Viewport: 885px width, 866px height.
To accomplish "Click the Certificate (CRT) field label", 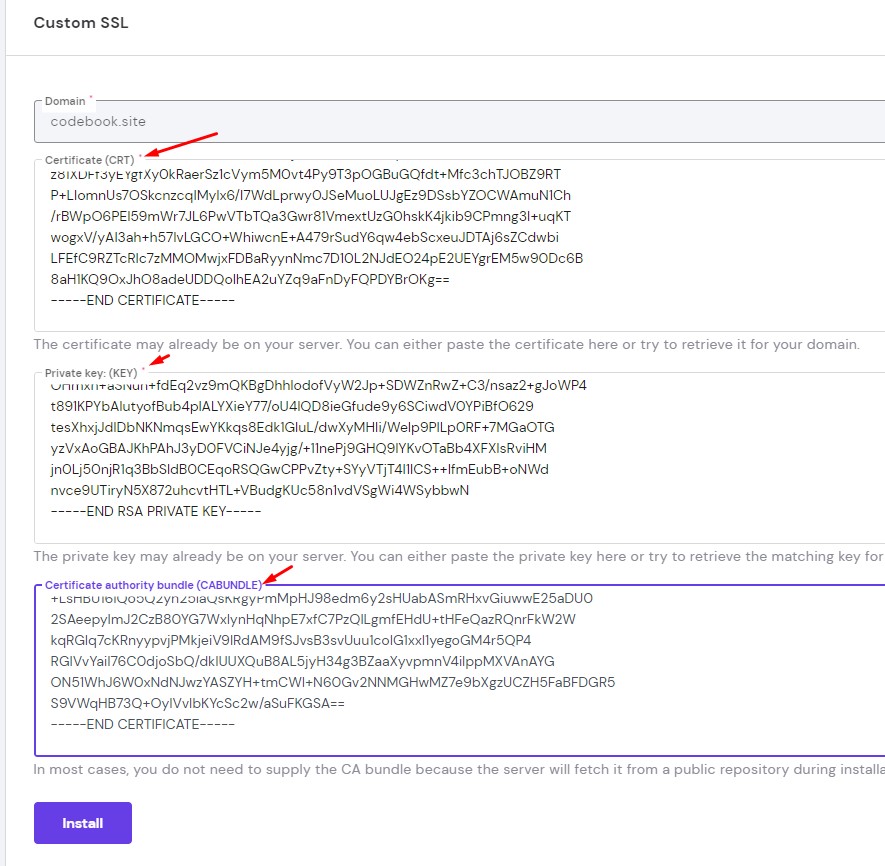I will (89, 160).
